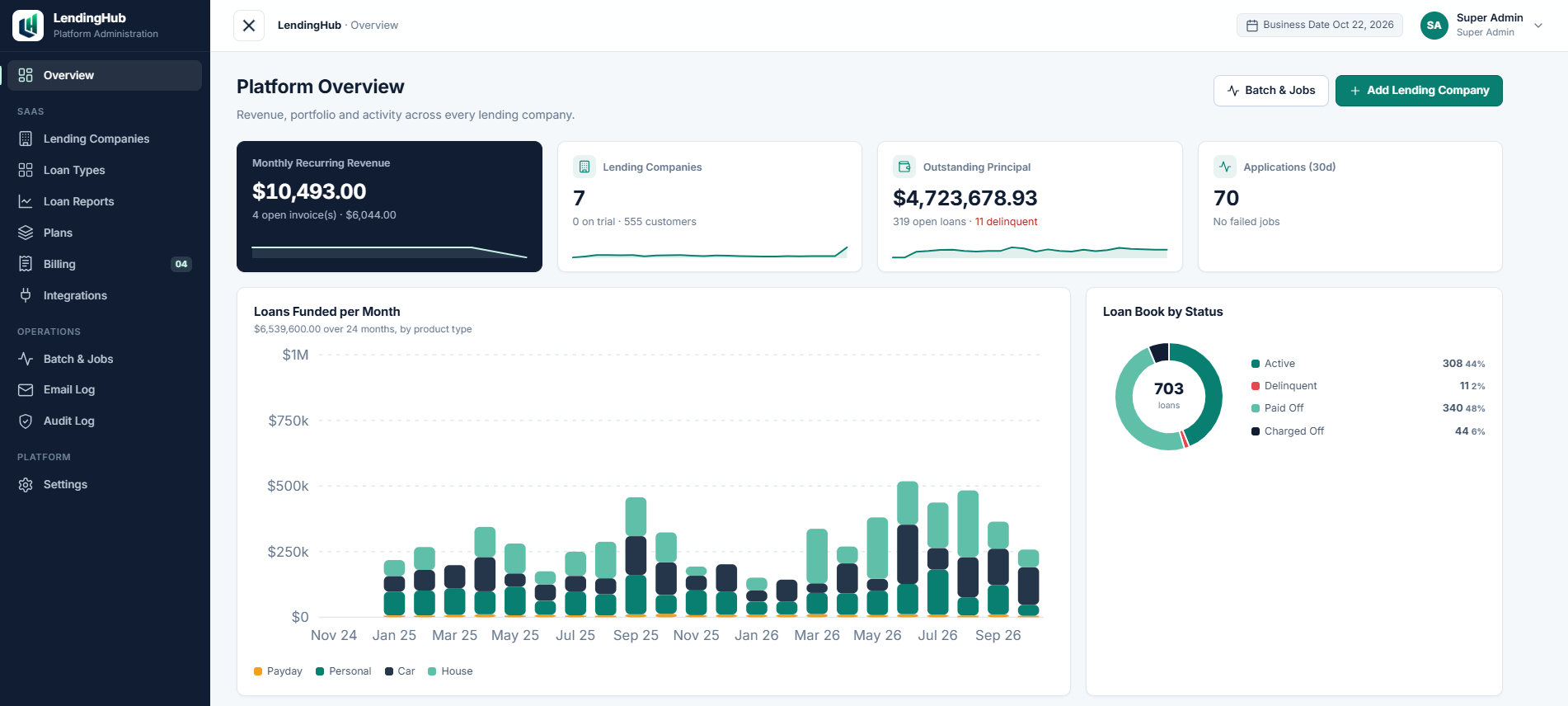
Task: Click the Active status row label
Action: click(1279, 364)
